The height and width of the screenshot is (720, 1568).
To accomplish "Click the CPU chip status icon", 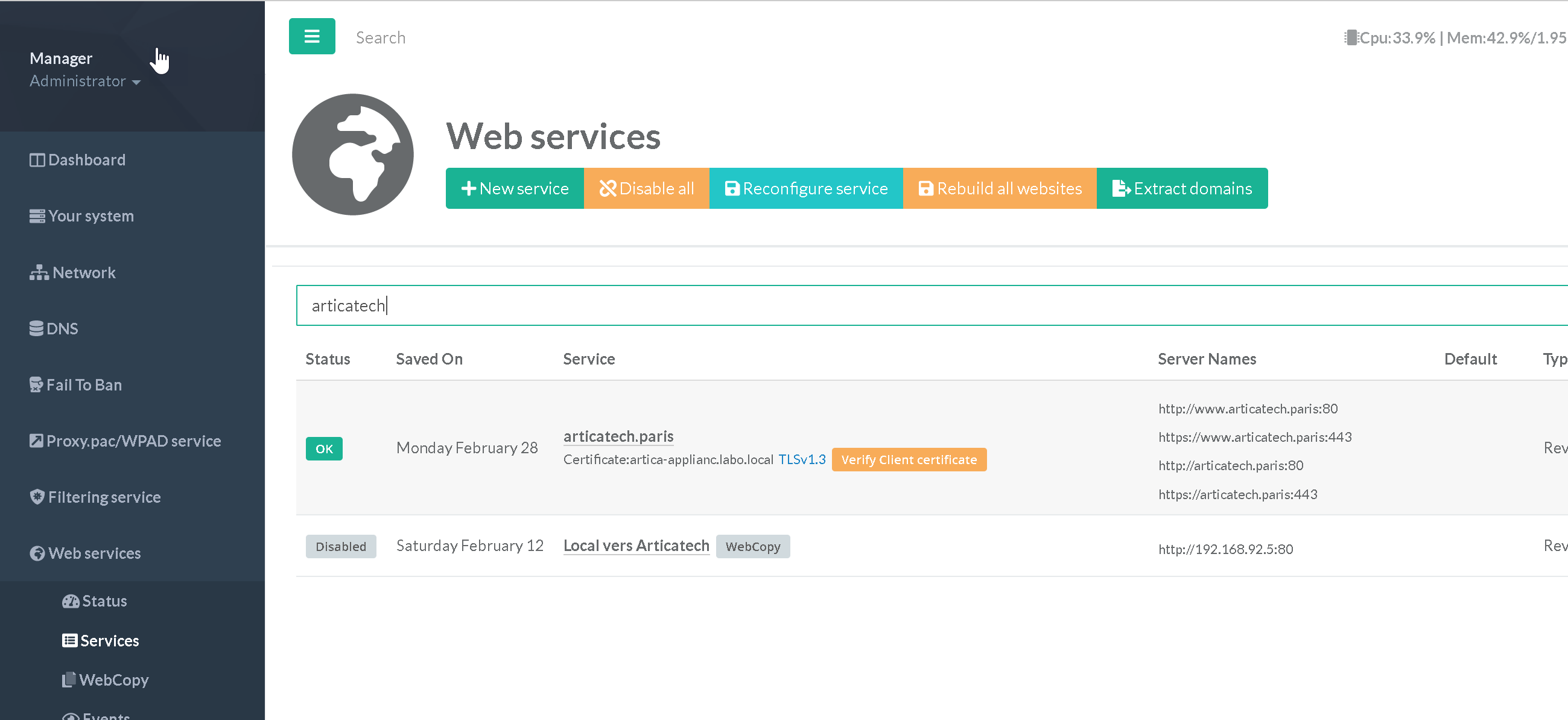I will 1351,38.
